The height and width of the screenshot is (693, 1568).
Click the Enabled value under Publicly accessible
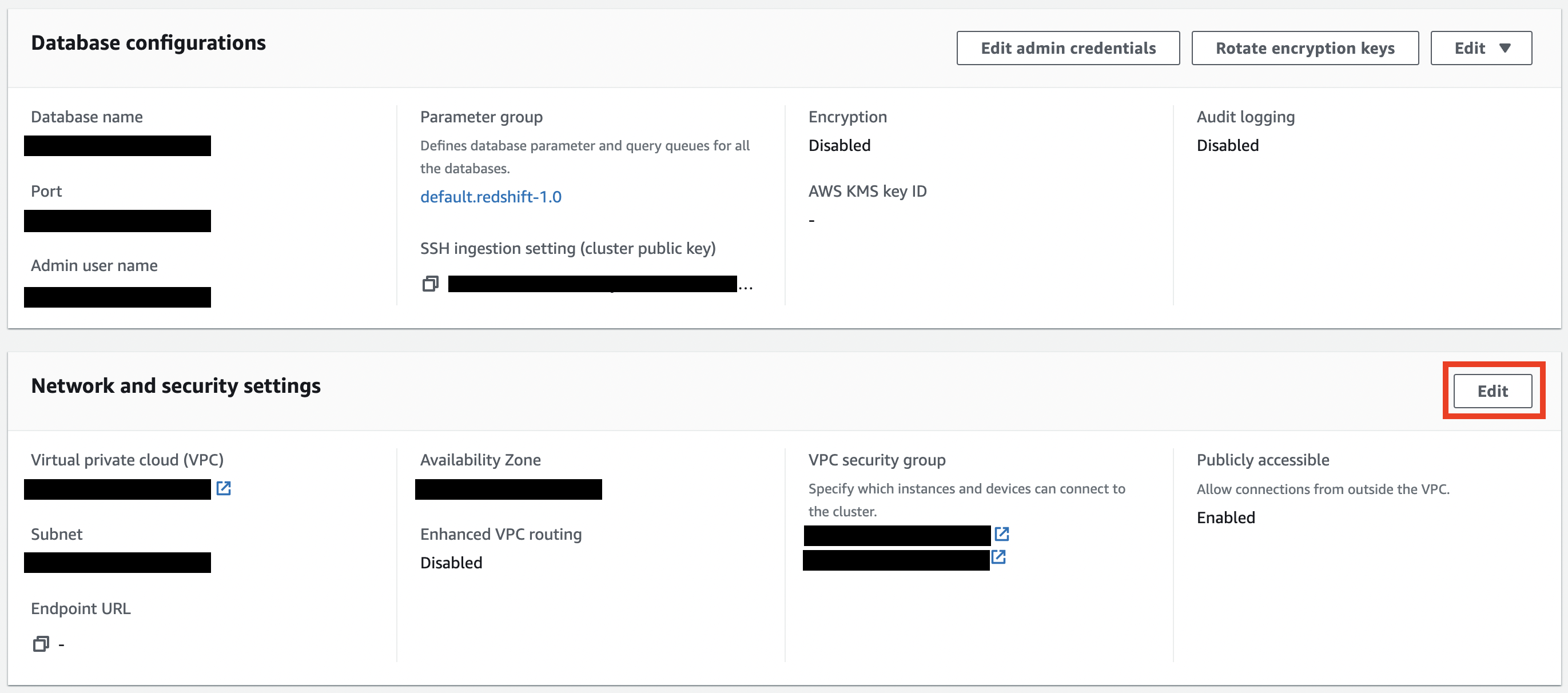(x=1225, y=517)
